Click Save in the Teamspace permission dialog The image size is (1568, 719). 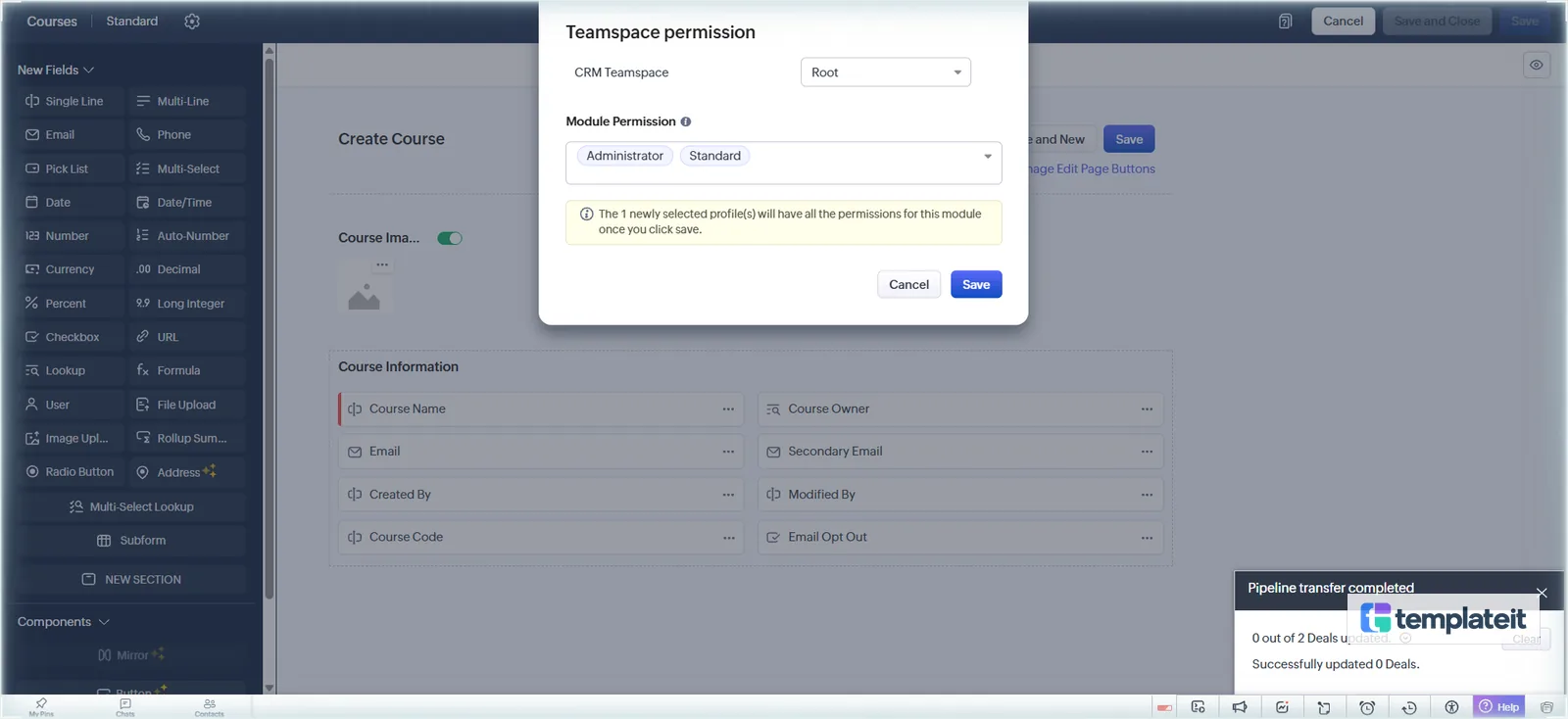tap(976, 284)
